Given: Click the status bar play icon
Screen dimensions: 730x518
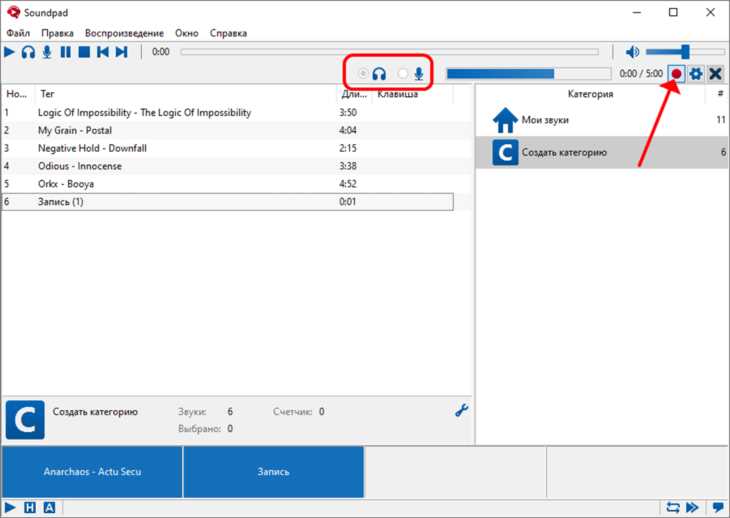Looking at the screenshot, I should (10, 507).
